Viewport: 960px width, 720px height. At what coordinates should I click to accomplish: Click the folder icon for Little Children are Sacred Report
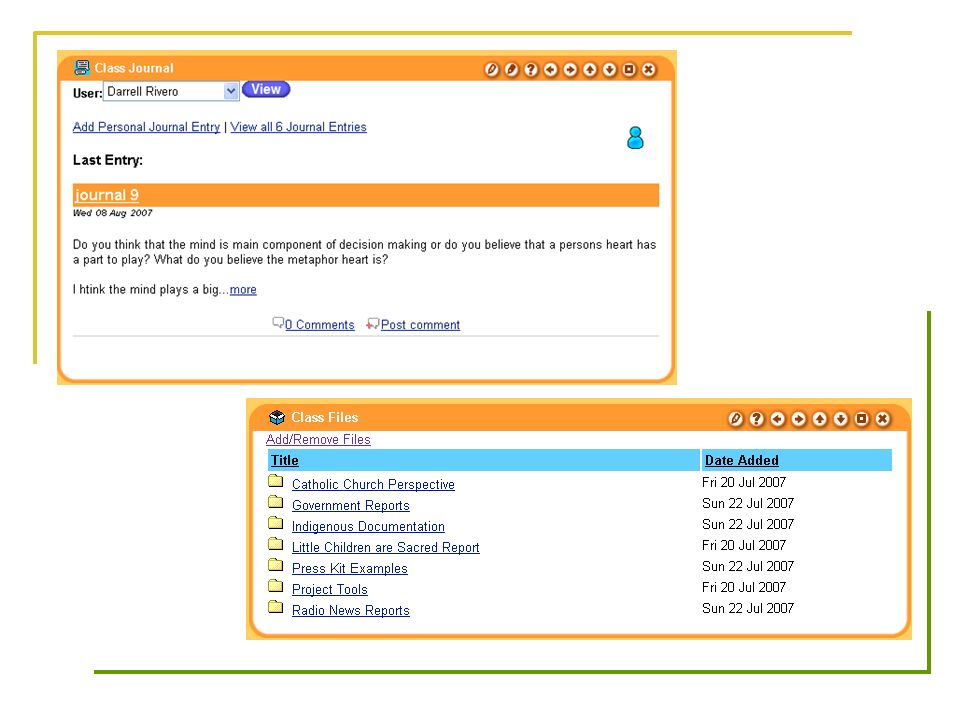click(x=276, y=544)
